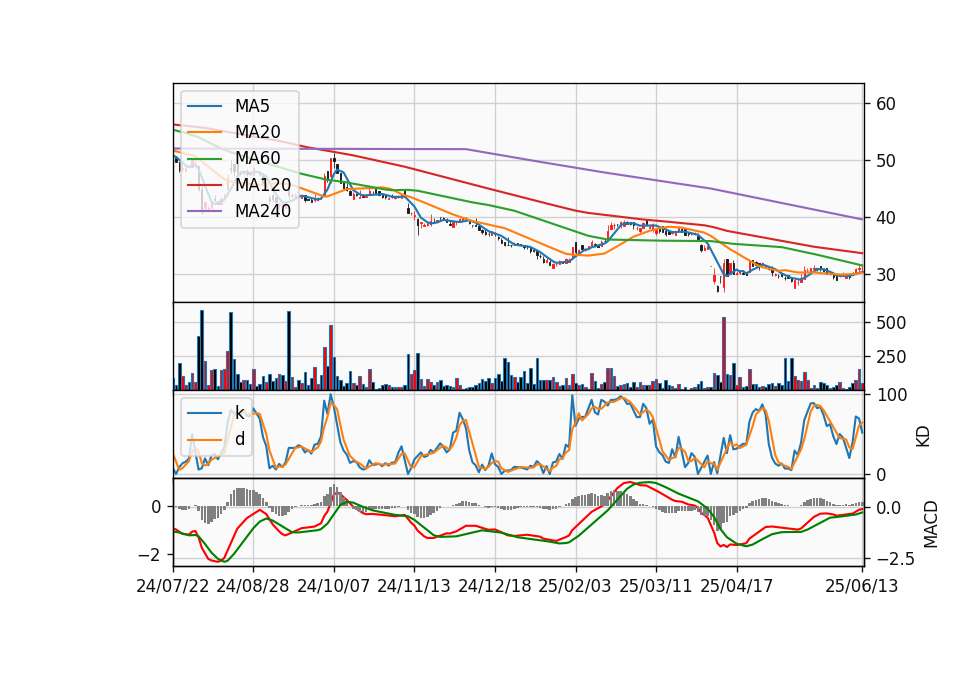Screen dimensions: 960x690
Task: Click the MACD right axis value 0.0
Action: [x=888, y=508]
